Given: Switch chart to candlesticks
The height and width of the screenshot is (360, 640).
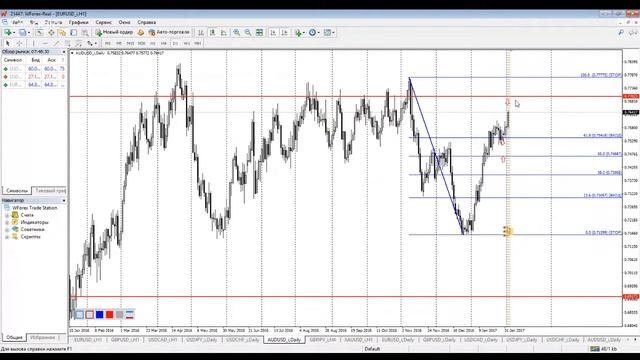Looking at the screenshot, I should click(x=212, y=32).
